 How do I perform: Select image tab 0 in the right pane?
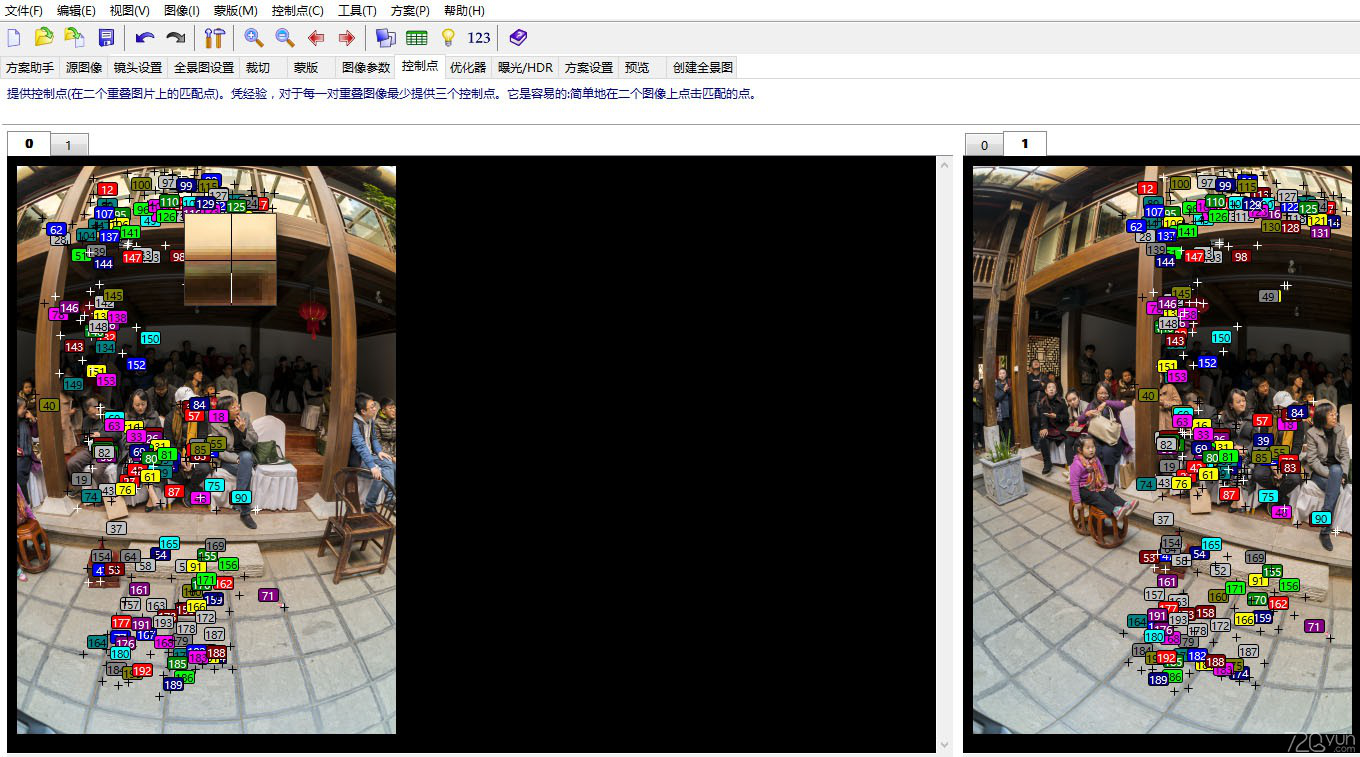pyautogui.click(x=984, y=145)
